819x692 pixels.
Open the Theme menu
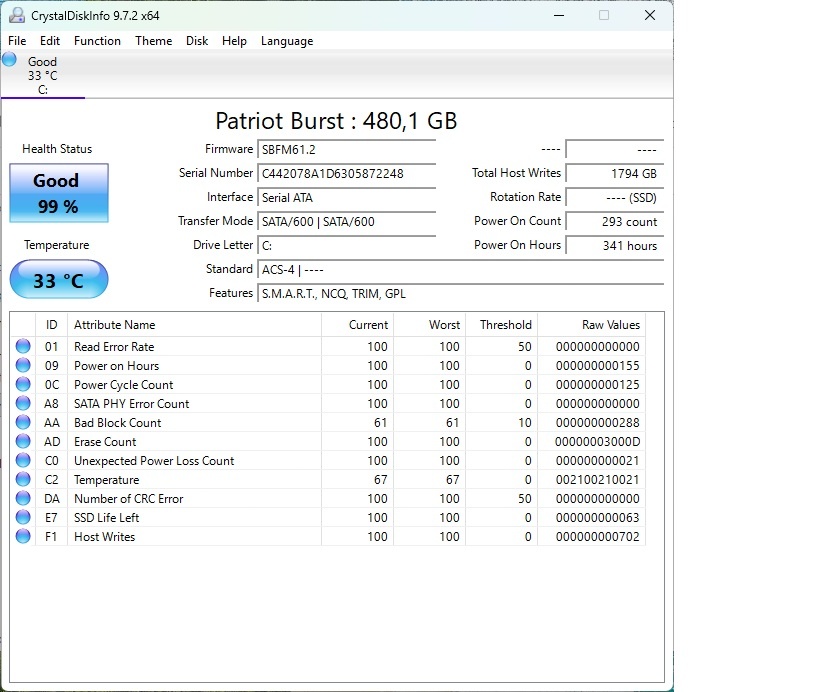click(x=153, y=41)
